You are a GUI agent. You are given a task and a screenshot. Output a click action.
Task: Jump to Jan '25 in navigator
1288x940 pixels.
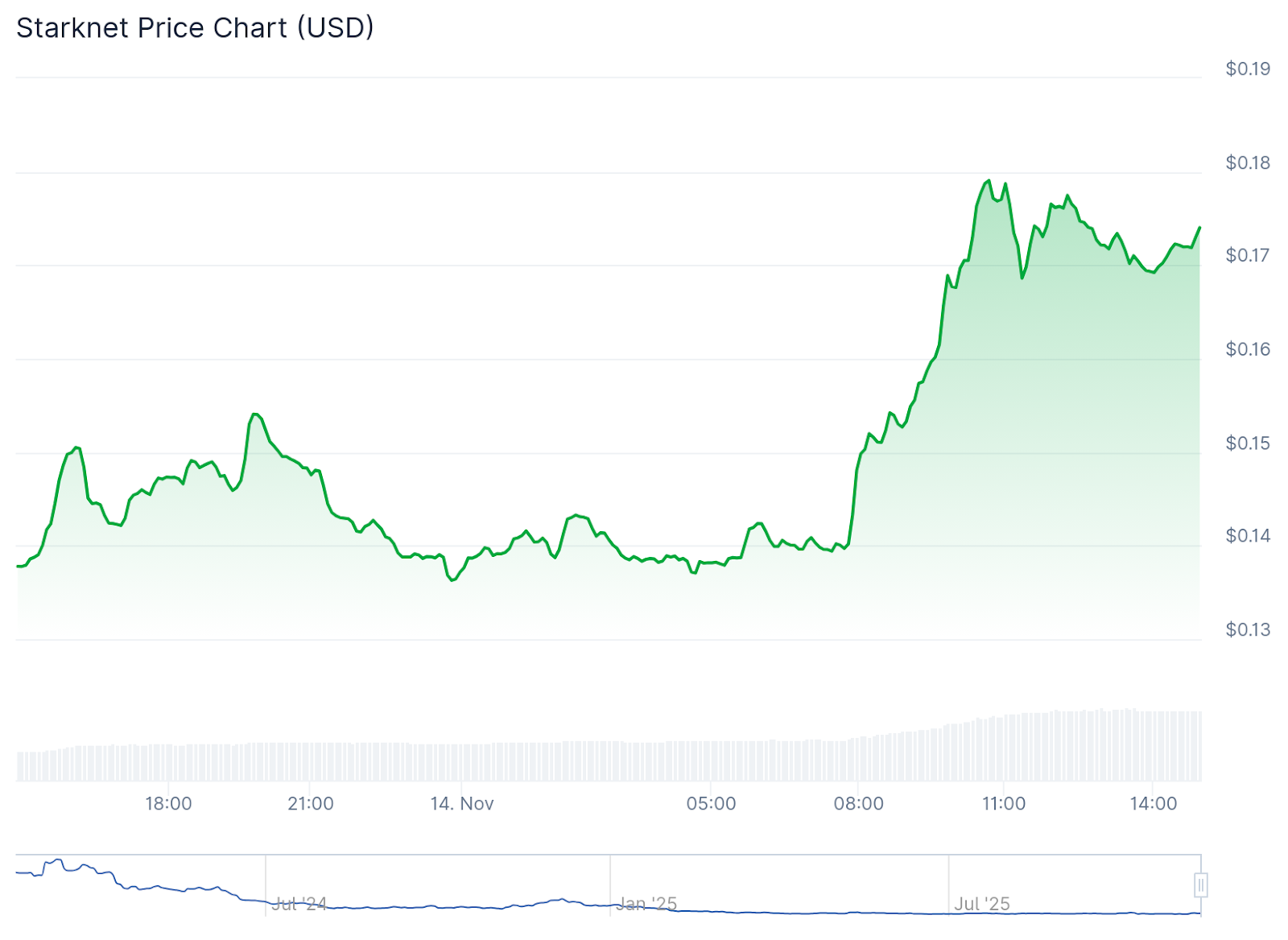click(648, 904)
